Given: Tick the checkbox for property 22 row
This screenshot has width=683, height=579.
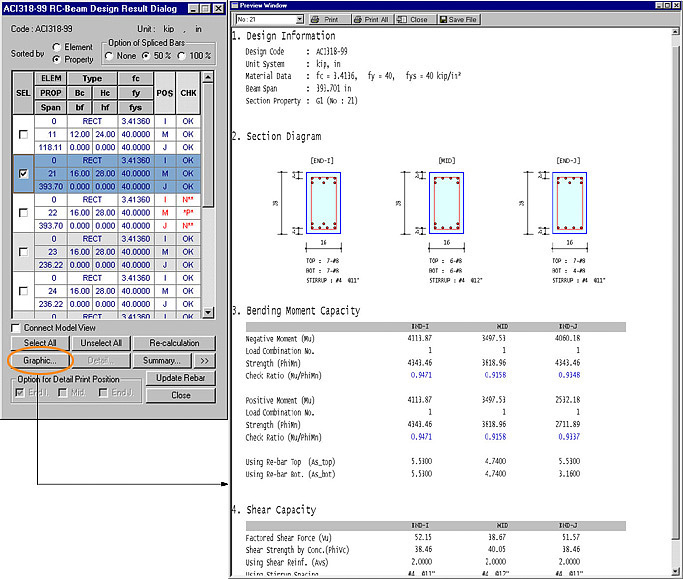Looking at the screenshot, I should tap(23, 212).
